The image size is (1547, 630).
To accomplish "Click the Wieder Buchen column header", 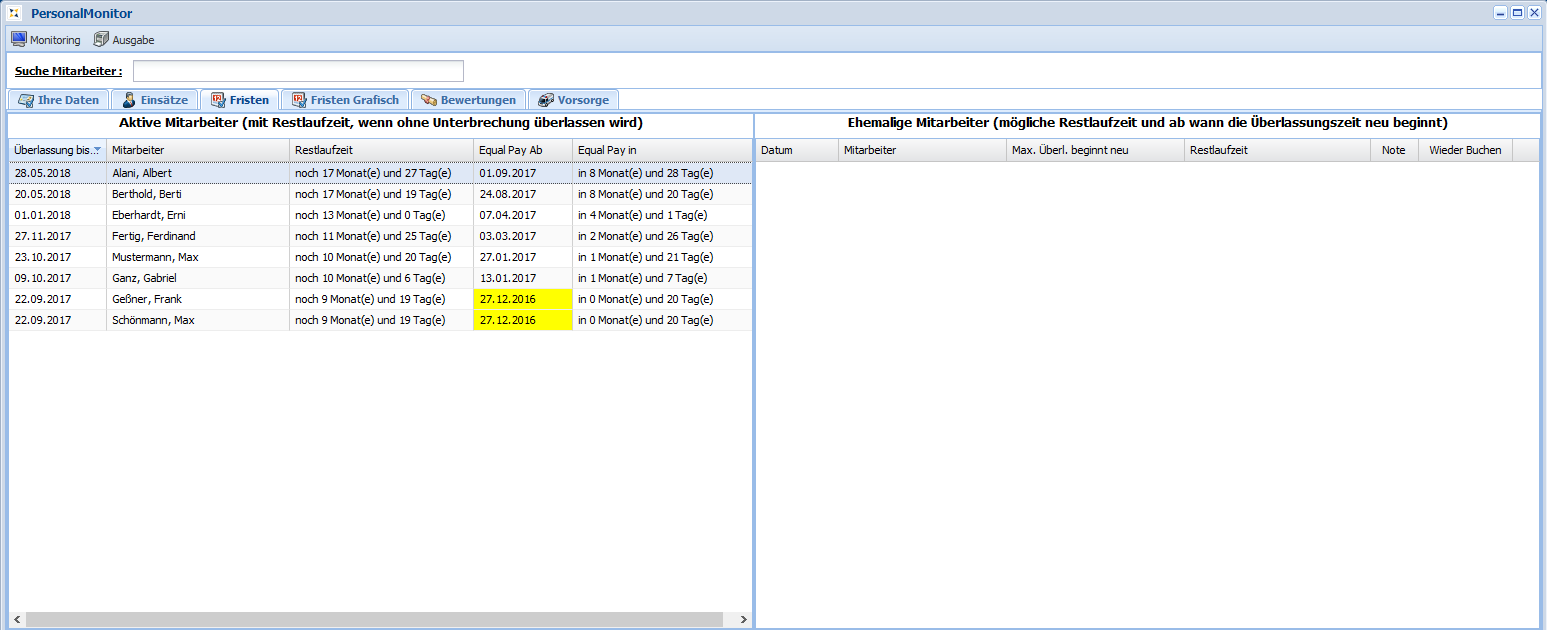I will (x=1464, y=150).
